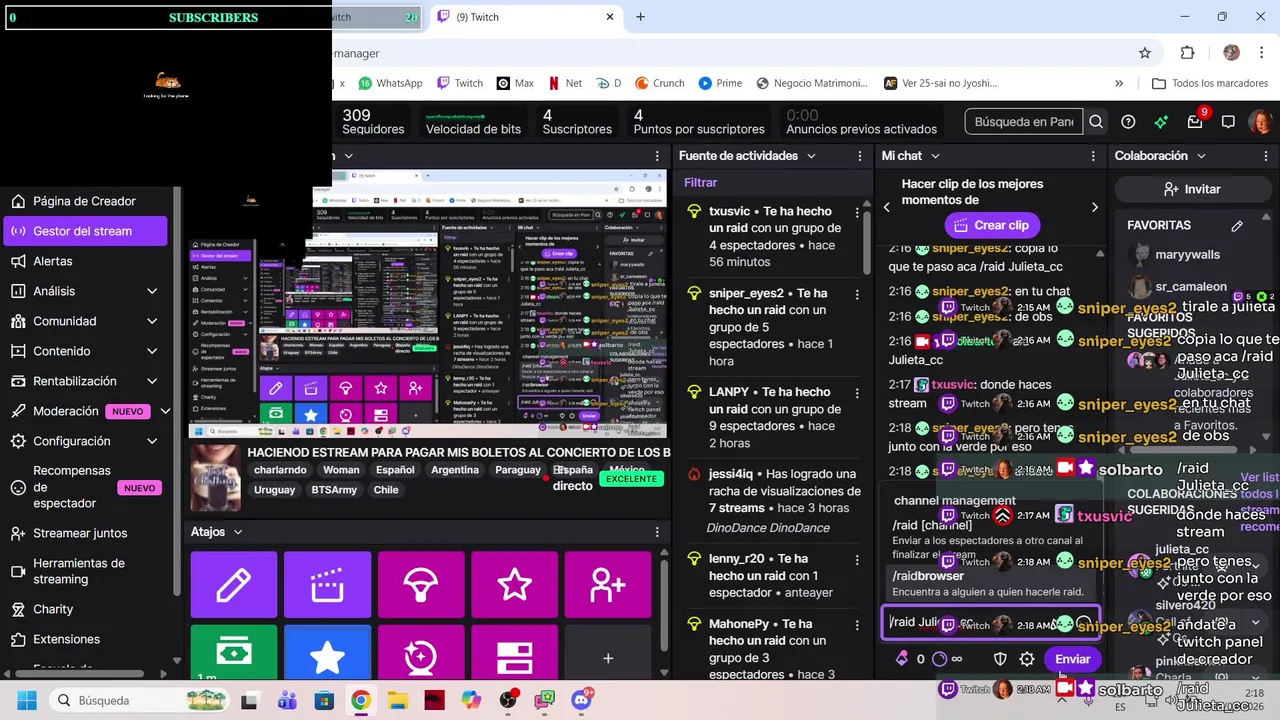Open Microsoft Store from the taskbar

(324, 700)
